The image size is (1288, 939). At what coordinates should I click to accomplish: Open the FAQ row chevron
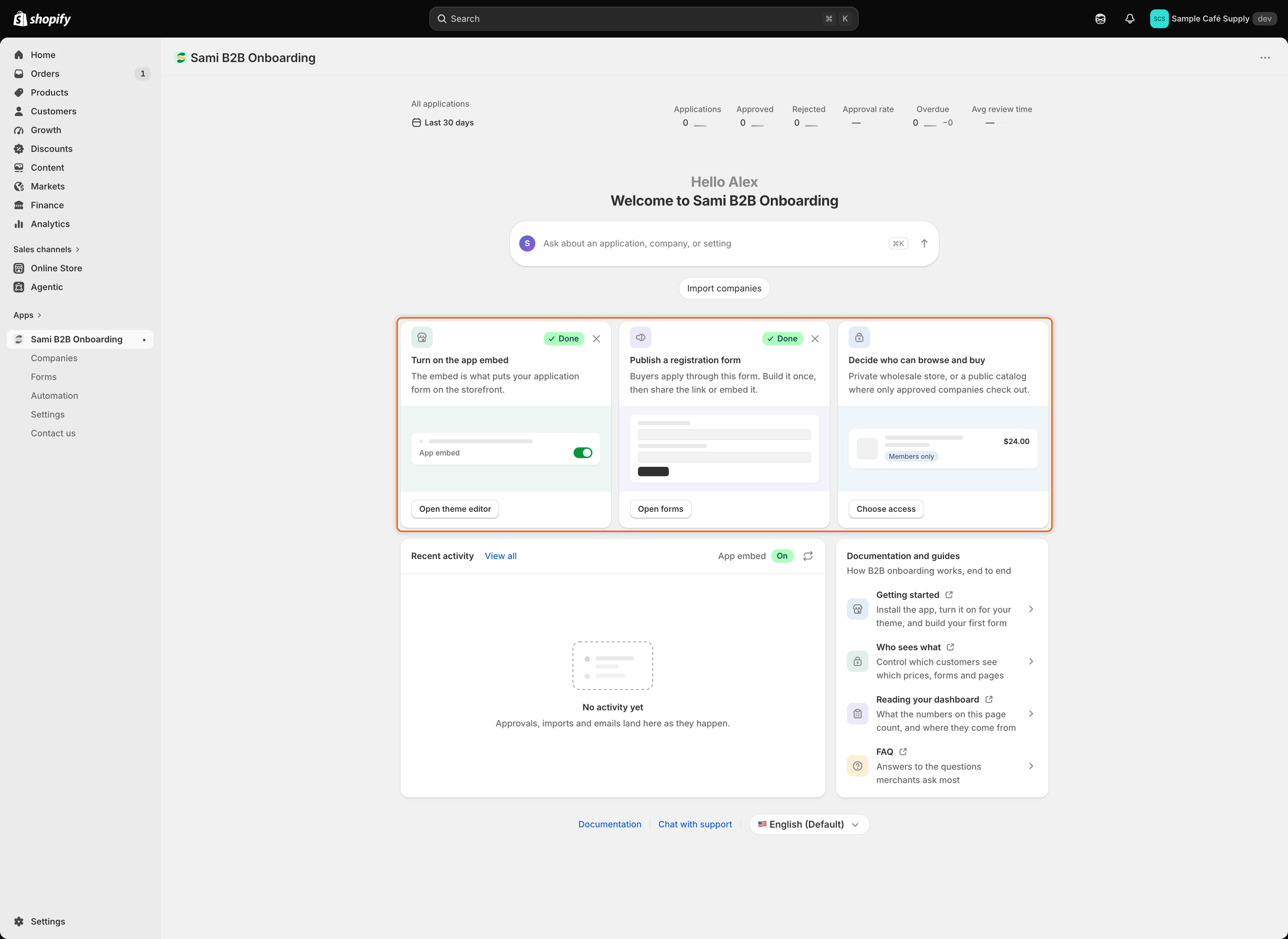coord(1031,766)
